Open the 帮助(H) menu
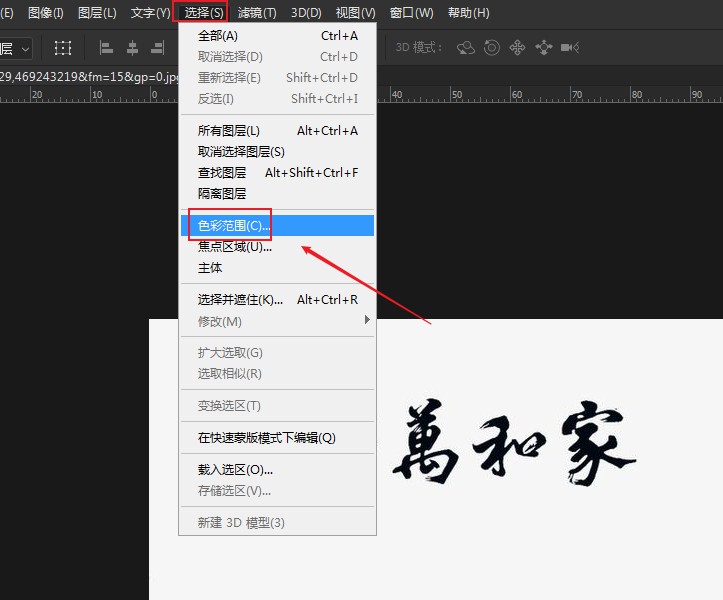The image size is (723, 600). (x=468, y=12)
